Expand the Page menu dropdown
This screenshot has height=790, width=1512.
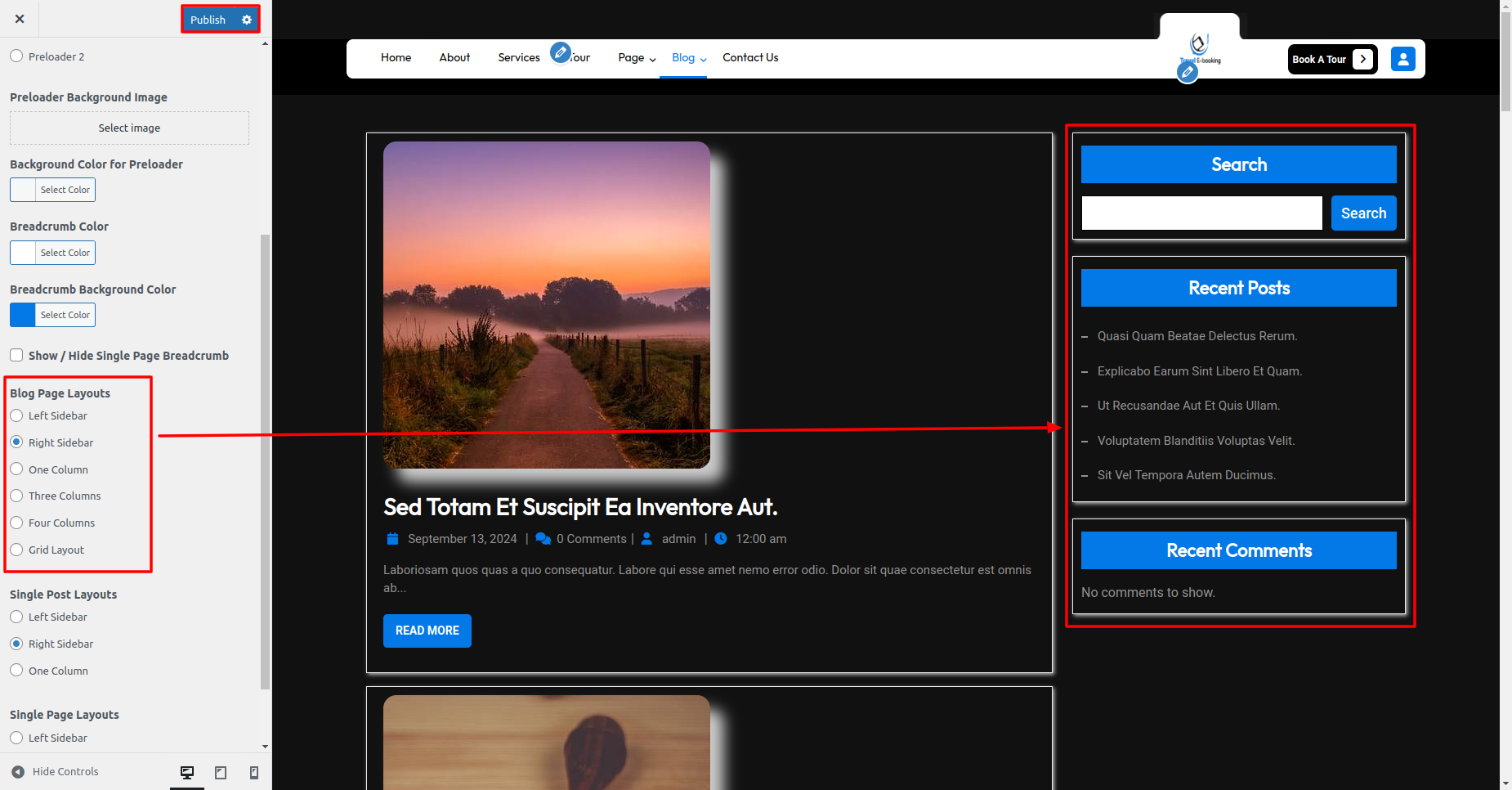click(x=637, y=58)
